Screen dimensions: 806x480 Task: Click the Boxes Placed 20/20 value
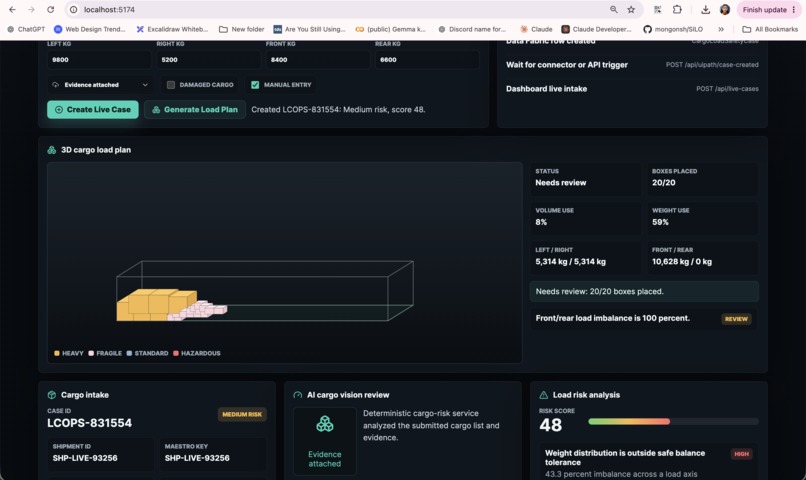tap(664, 183)
